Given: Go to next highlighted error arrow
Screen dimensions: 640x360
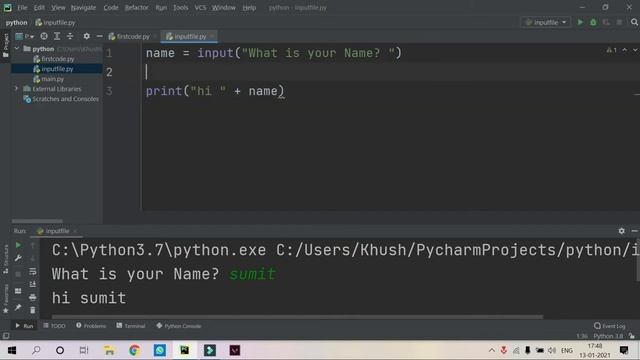Looking at the screenshot, I should [635, 50].
